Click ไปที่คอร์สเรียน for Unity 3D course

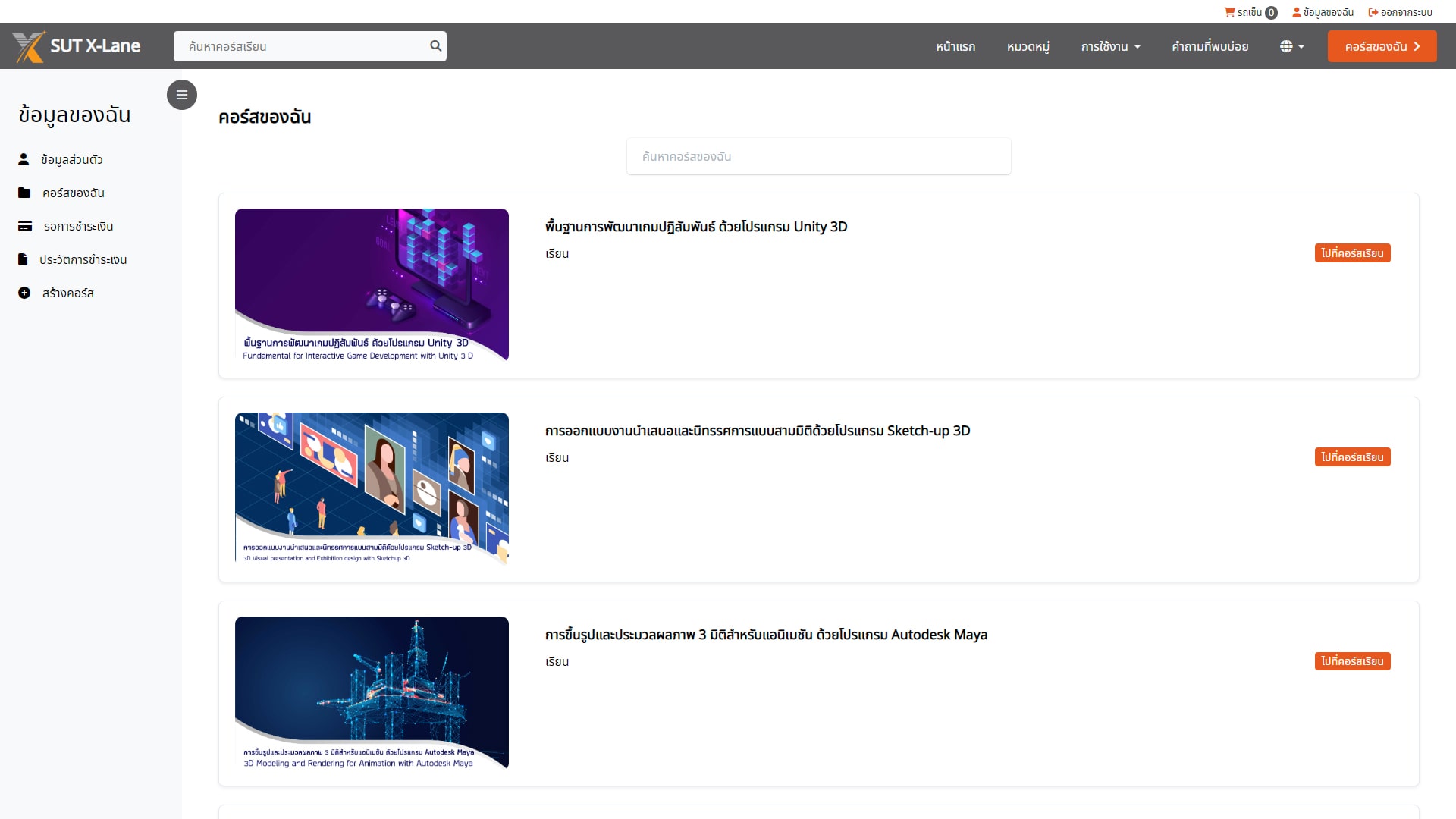[x=1352, y=253]
